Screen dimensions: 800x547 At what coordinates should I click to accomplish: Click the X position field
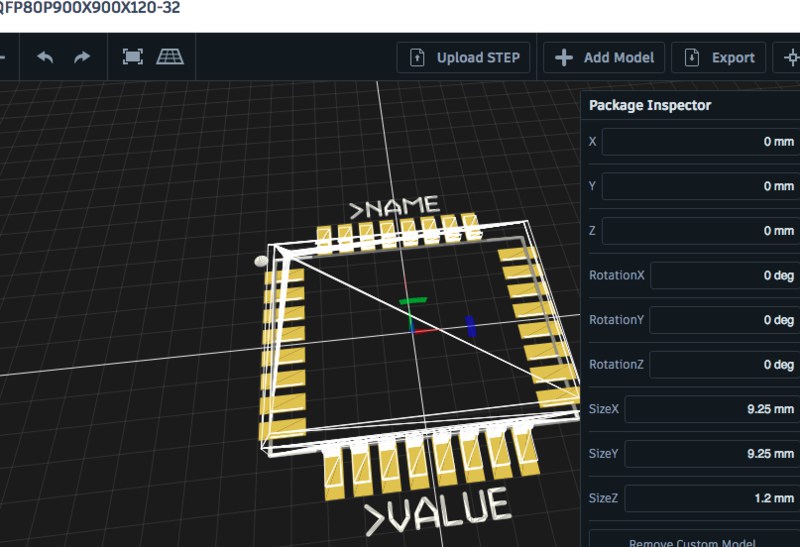click(701, 141)
